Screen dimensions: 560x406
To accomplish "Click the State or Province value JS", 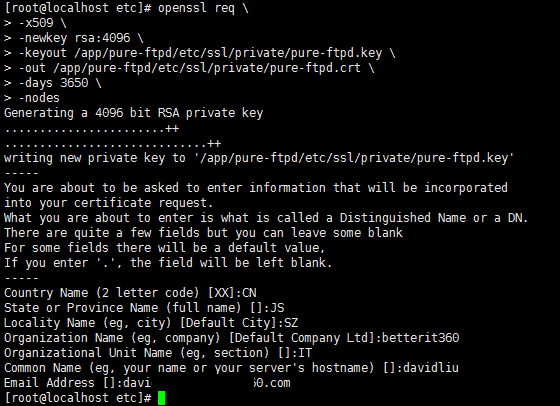I will (x=277, y=308).
